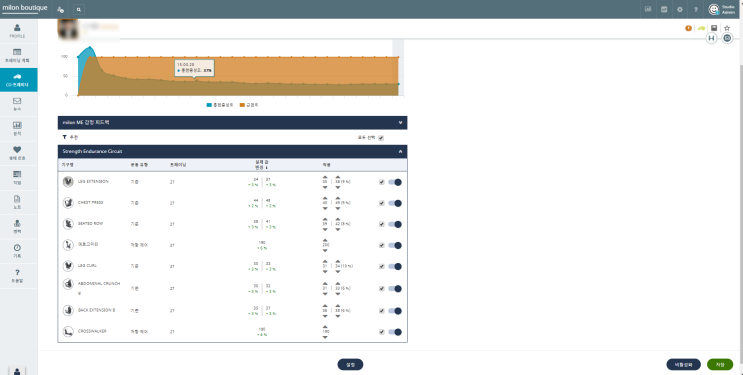Click the question-mark help icon in header

pyautogui.click(x=696, y=9)
